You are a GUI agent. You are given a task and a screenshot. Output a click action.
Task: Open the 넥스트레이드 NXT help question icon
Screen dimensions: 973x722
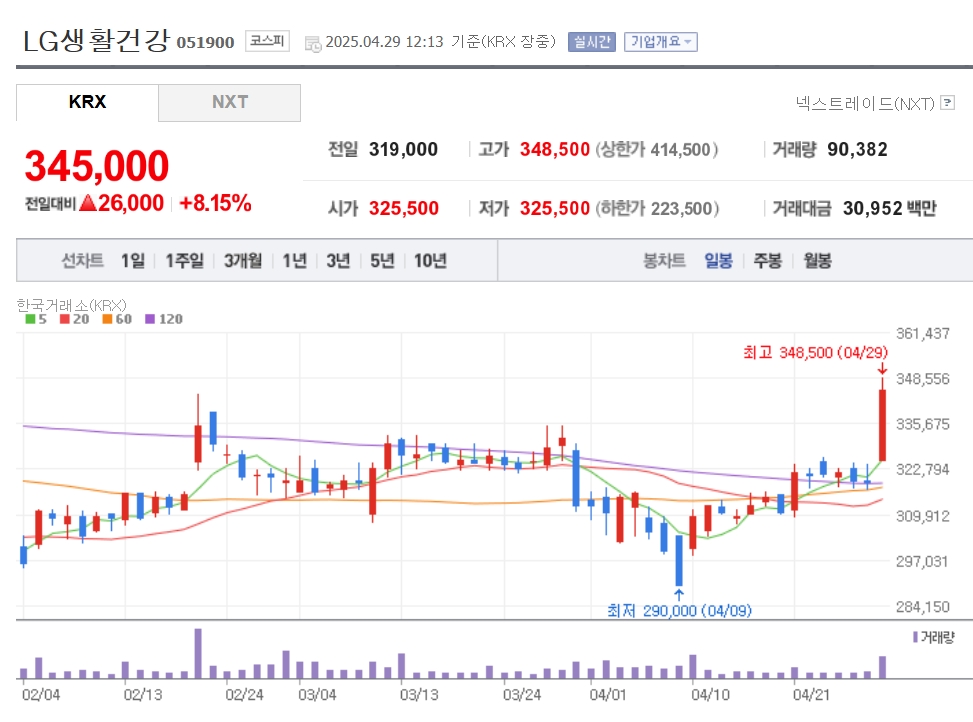947,102
